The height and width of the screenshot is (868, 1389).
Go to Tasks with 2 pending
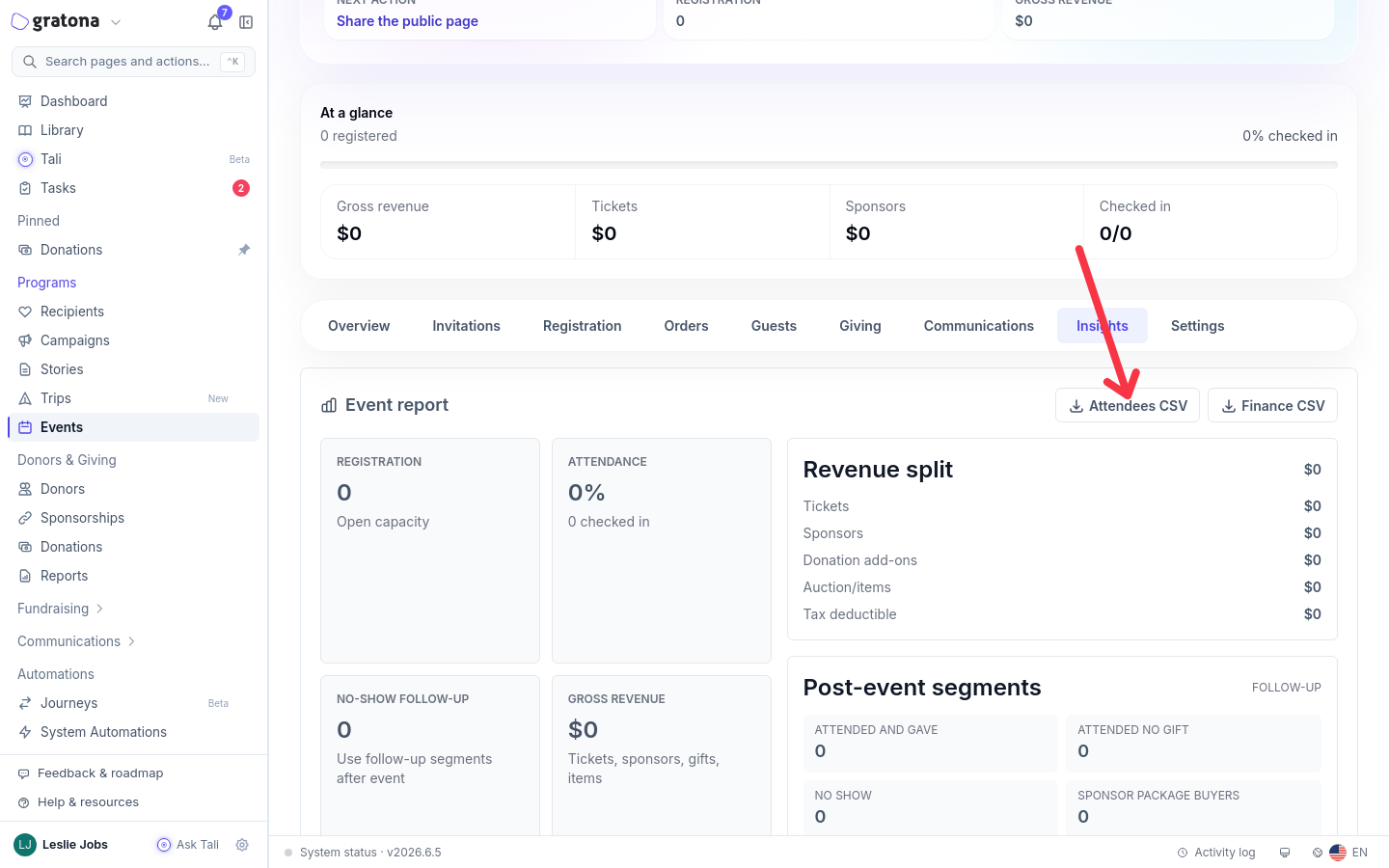[x=133, y=188]
